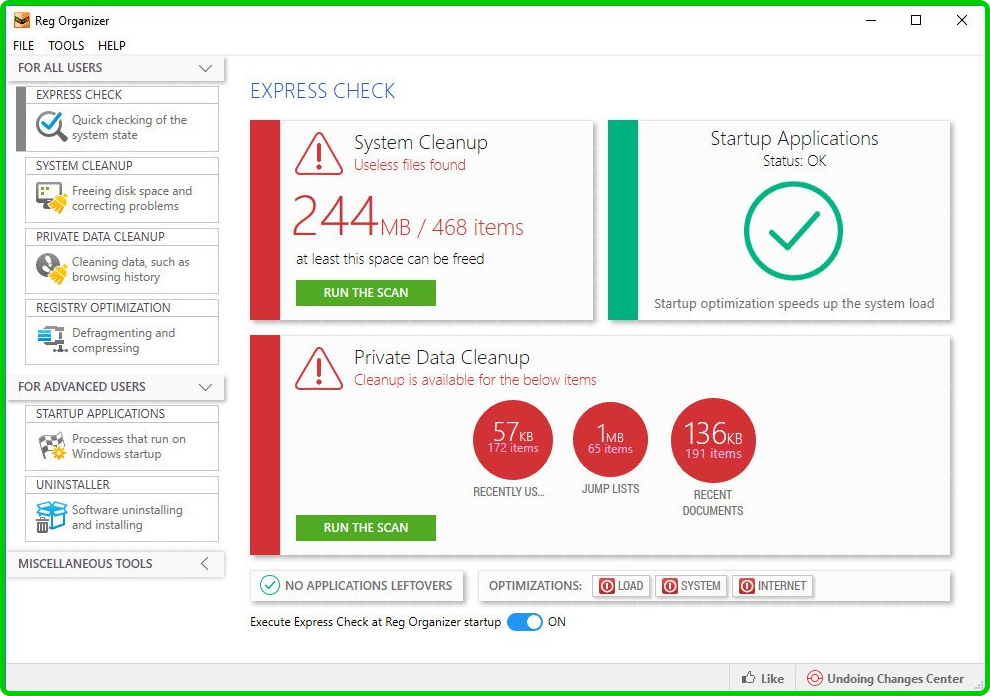This screenshot has height=696, width=990.
Task: Select the Express Check sidebar header
Action: [x=122, y=95]
